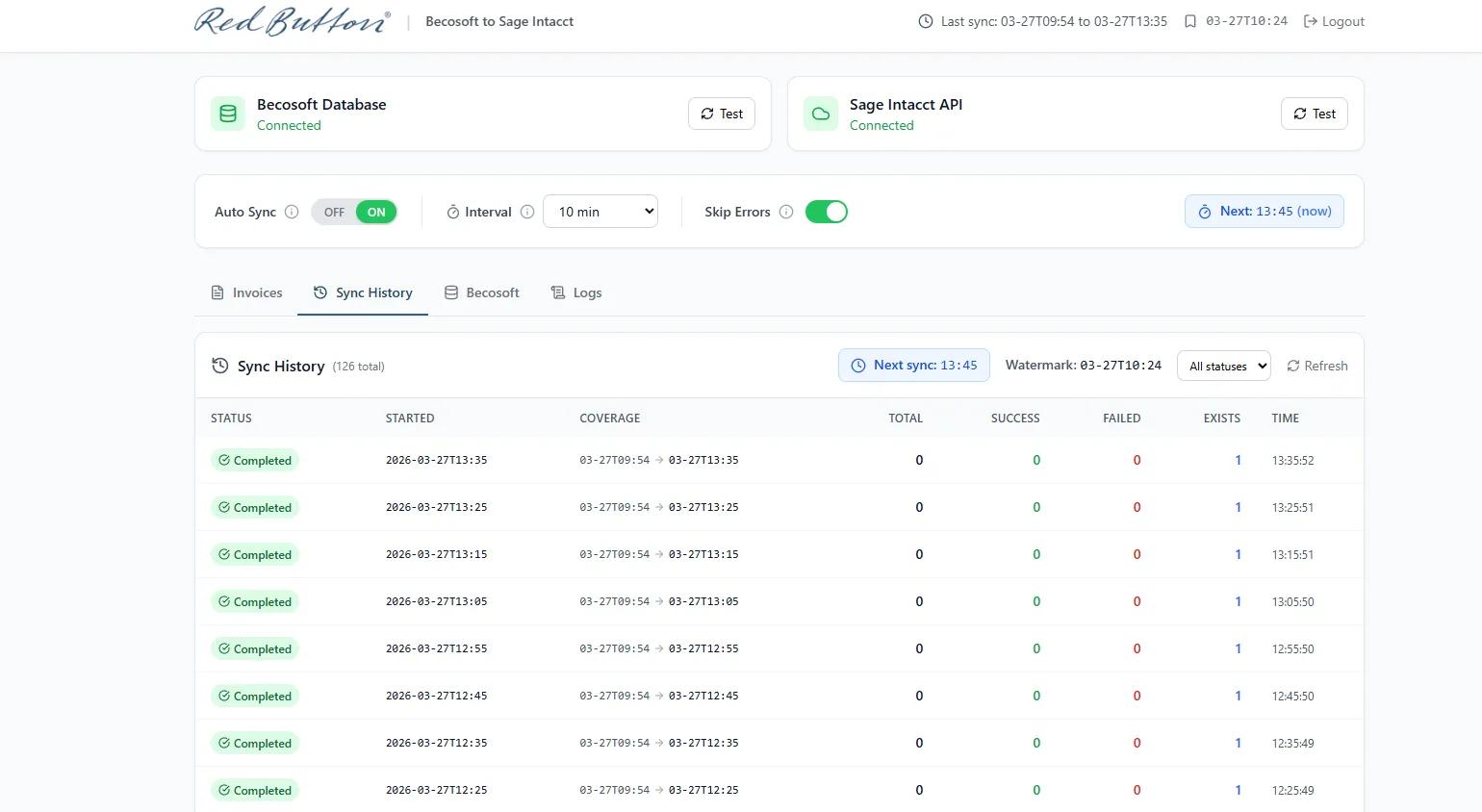Open the Logs tab

[x=576, y=292]
